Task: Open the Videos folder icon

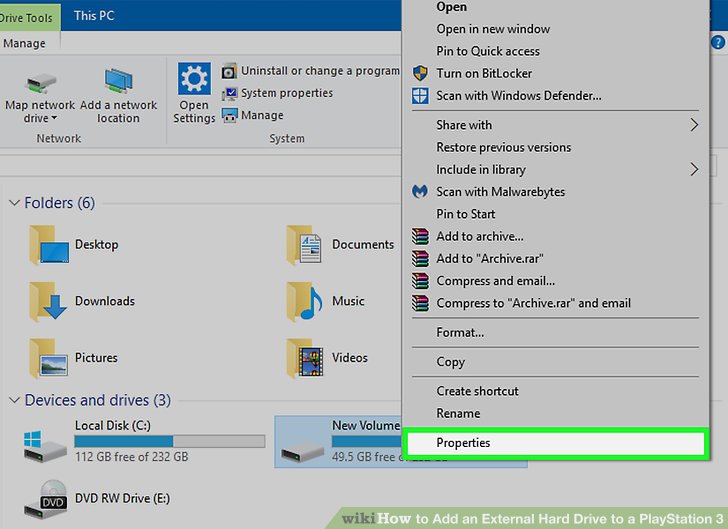Action: (305, 358)
